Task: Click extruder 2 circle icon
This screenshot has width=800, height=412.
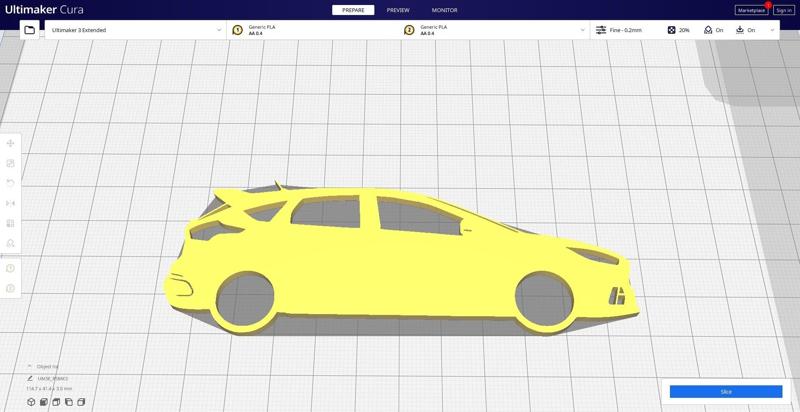Action: point(409,30)
